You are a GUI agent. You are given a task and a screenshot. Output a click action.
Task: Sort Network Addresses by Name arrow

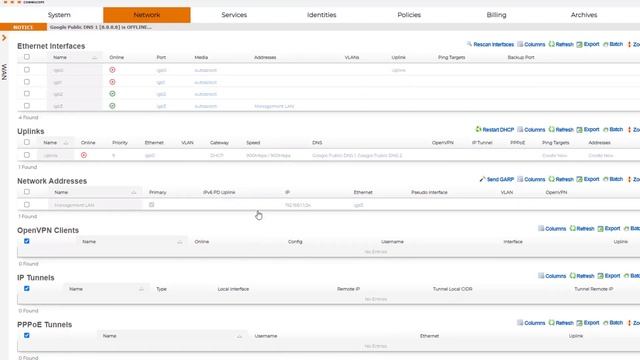133,192
